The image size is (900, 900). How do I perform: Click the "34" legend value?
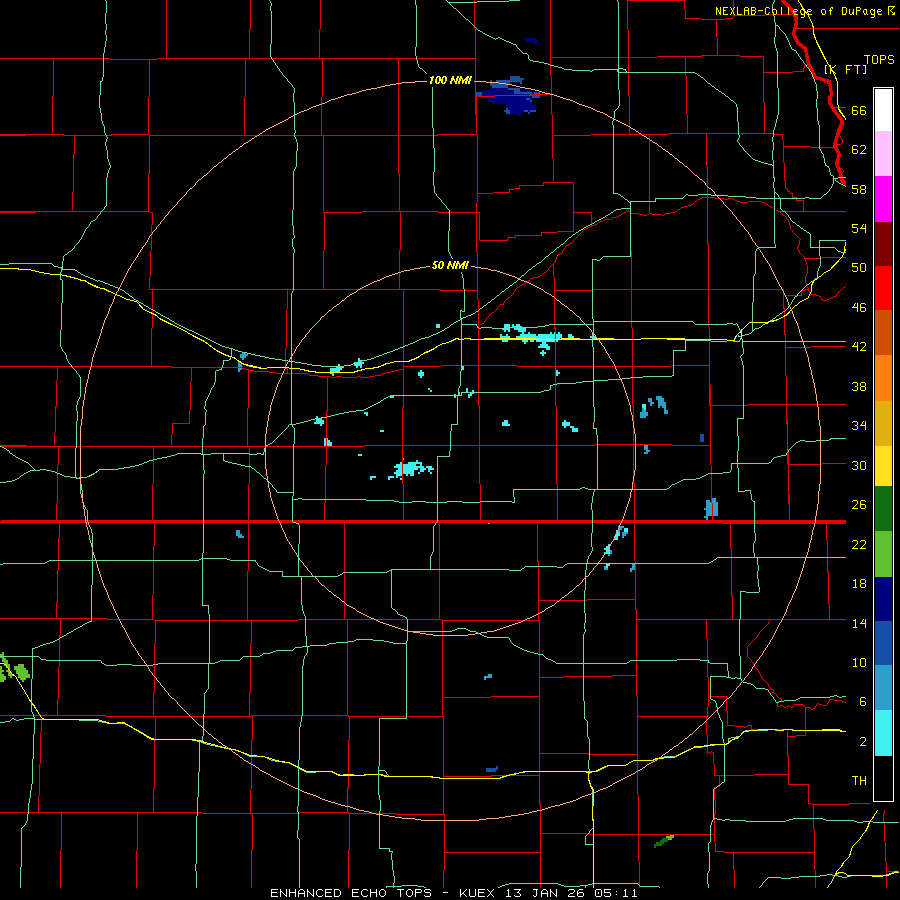(x=859, y=426)
